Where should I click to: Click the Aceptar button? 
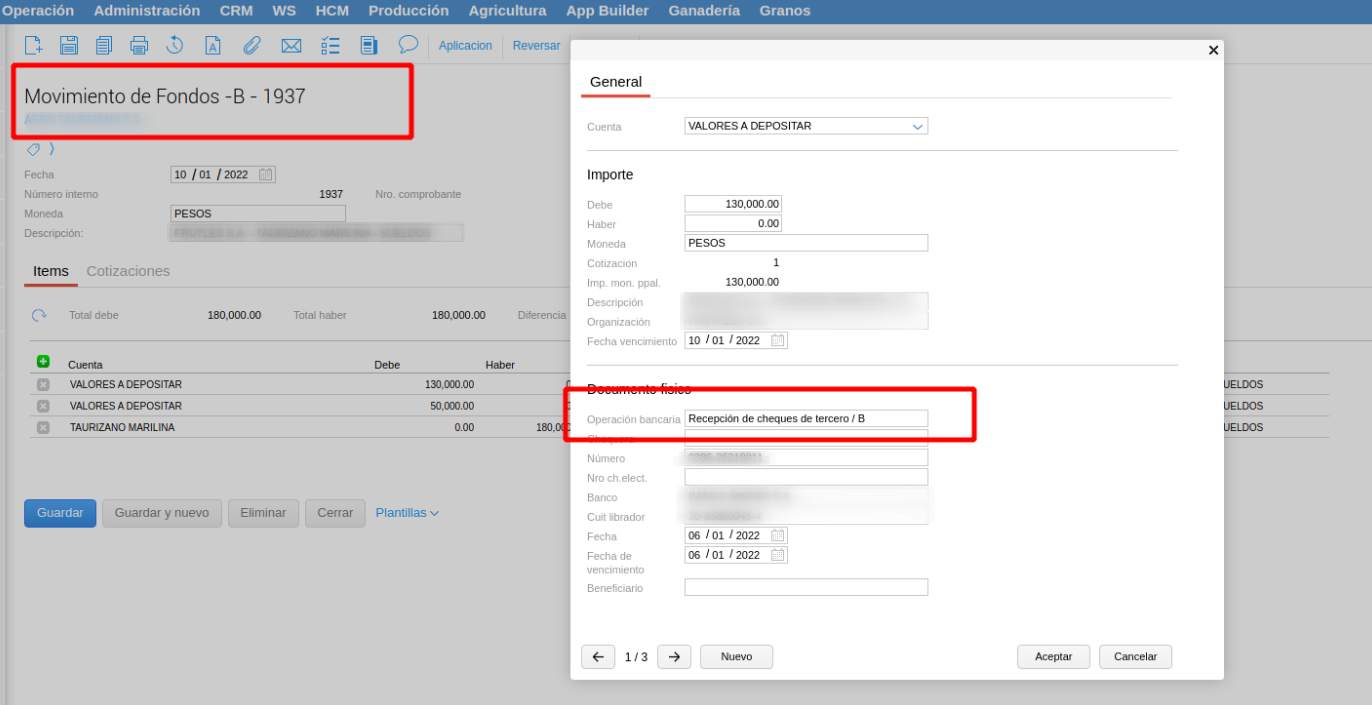coord(1053,657)
